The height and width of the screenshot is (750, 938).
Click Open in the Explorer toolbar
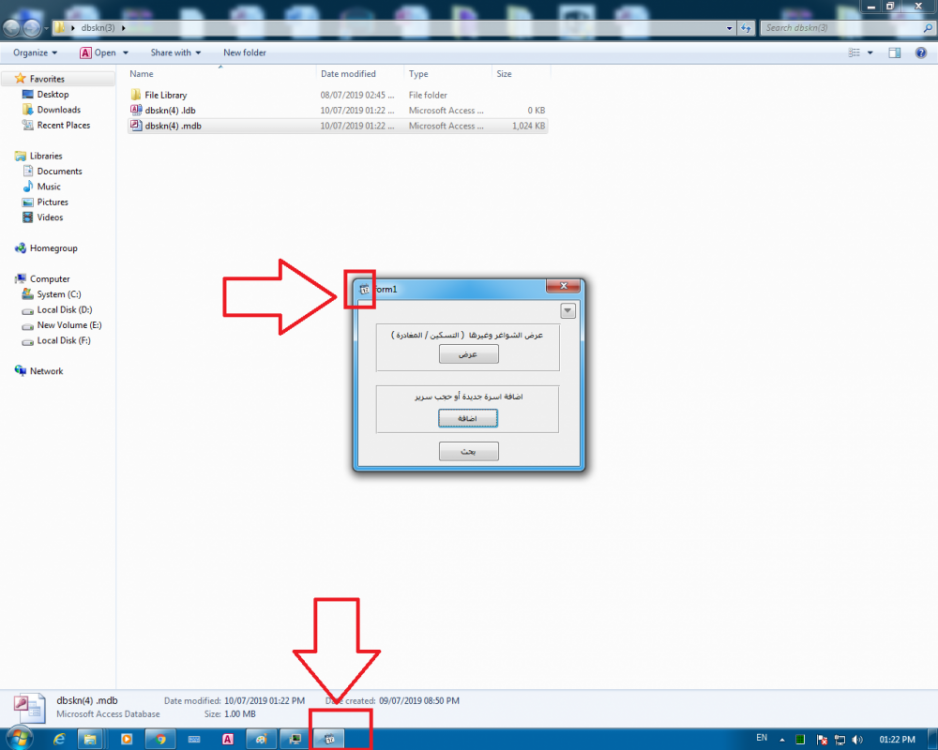coord(98,53)
